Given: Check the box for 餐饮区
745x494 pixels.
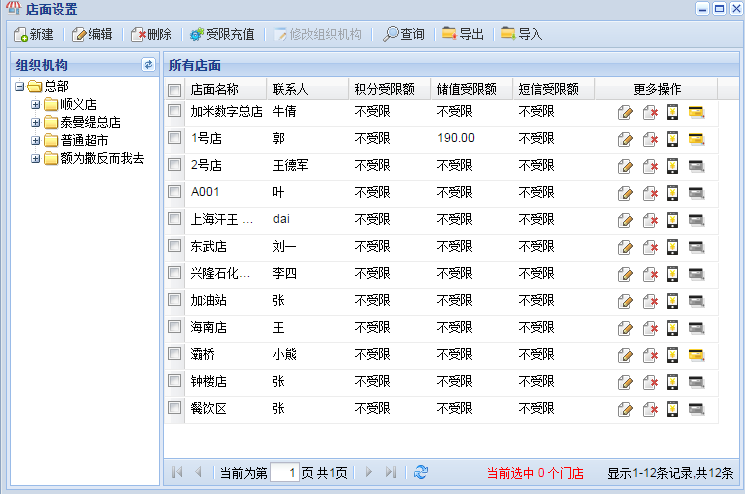Looking at the screenshot, I should [x=175, y=408].
